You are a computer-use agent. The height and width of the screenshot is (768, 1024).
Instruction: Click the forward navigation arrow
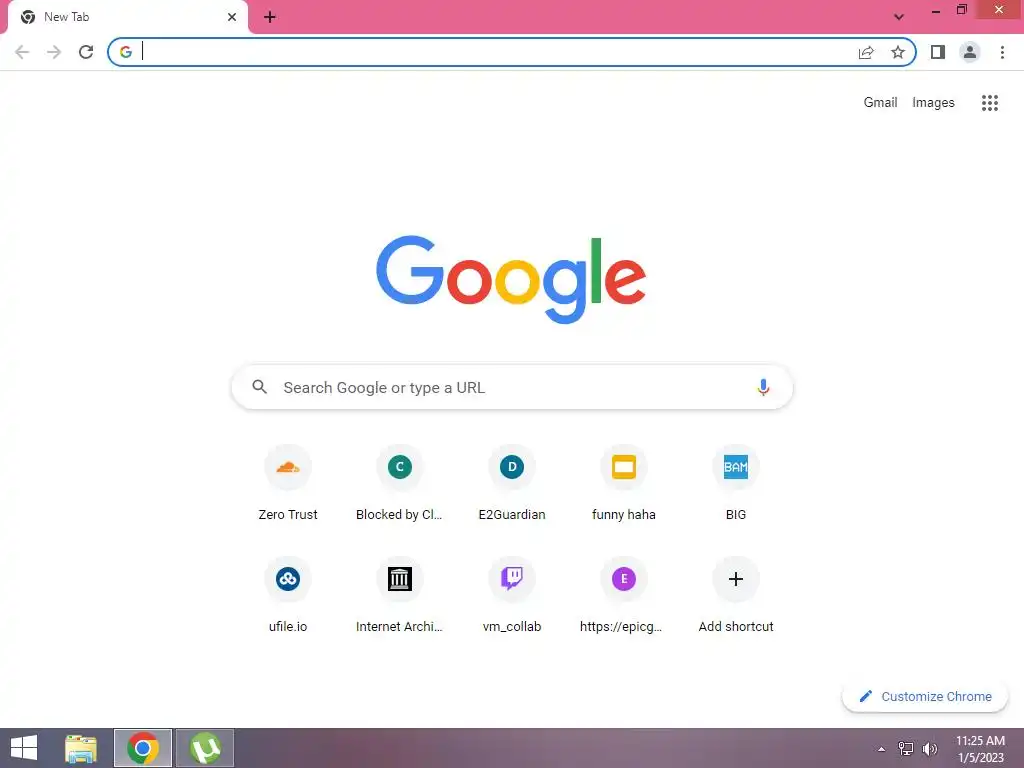pyautogui.click(x=54, y=52)
